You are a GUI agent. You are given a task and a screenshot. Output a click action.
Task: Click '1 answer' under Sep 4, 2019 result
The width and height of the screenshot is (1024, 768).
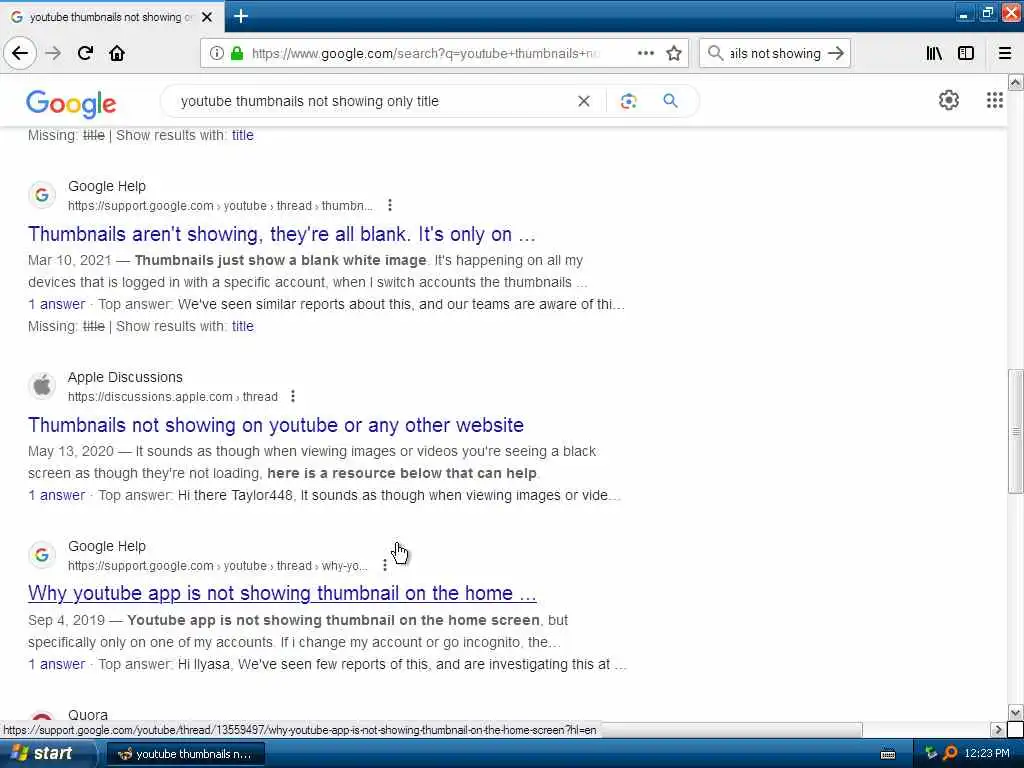56,664
